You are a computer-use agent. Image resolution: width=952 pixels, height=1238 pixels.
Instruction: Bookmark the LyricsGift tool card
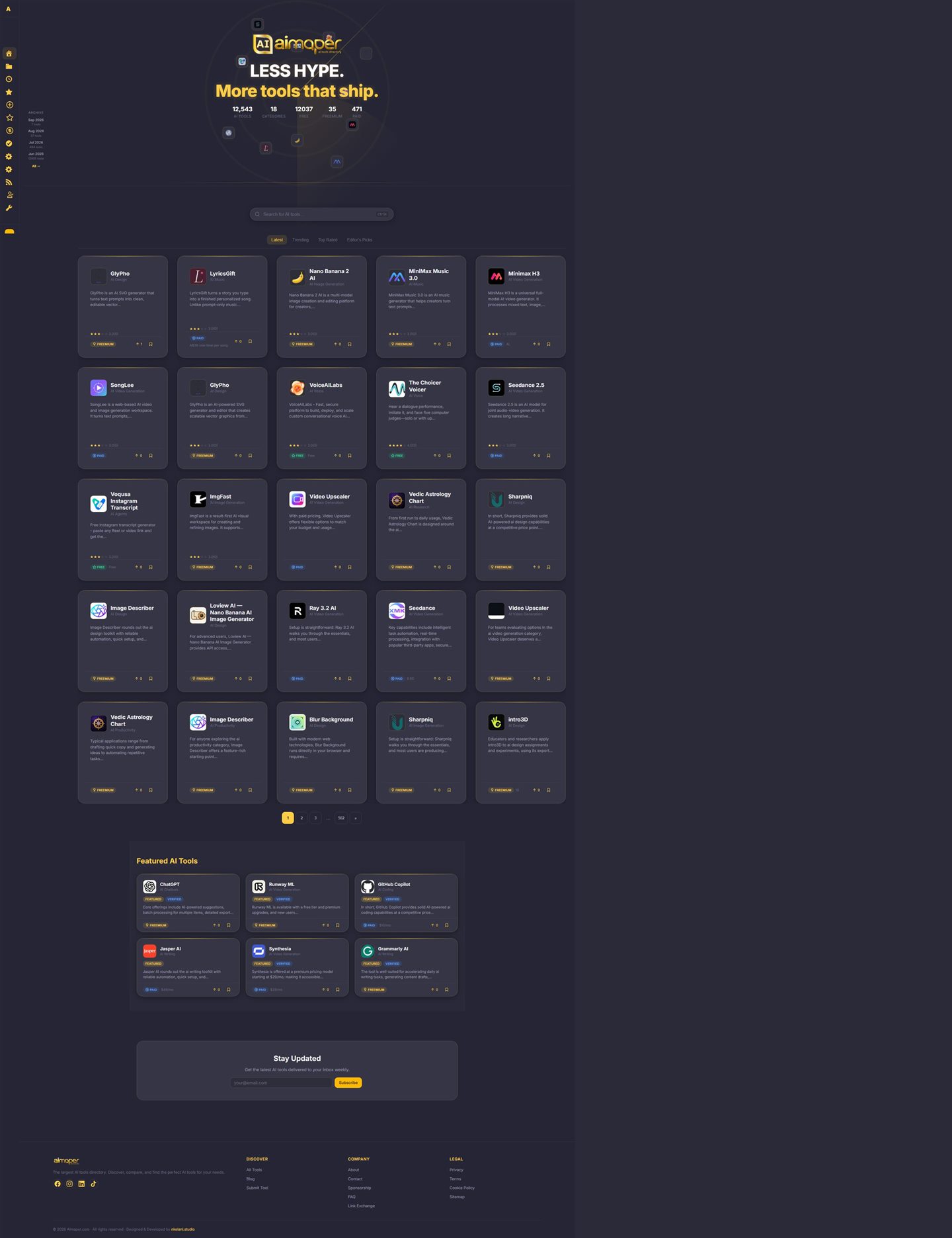pos(250,342)
